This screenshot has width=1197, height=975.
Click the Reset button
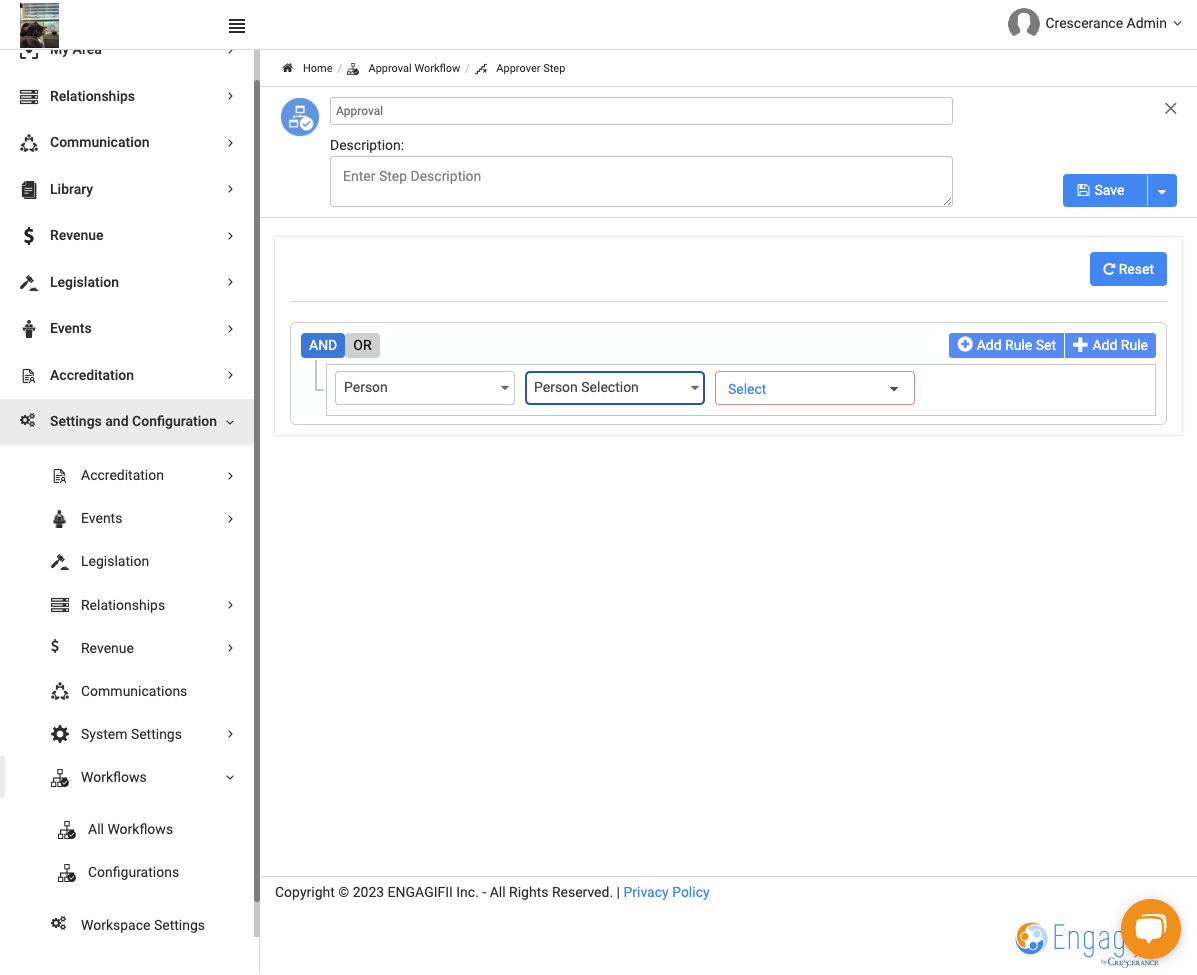coord(1128,270)
